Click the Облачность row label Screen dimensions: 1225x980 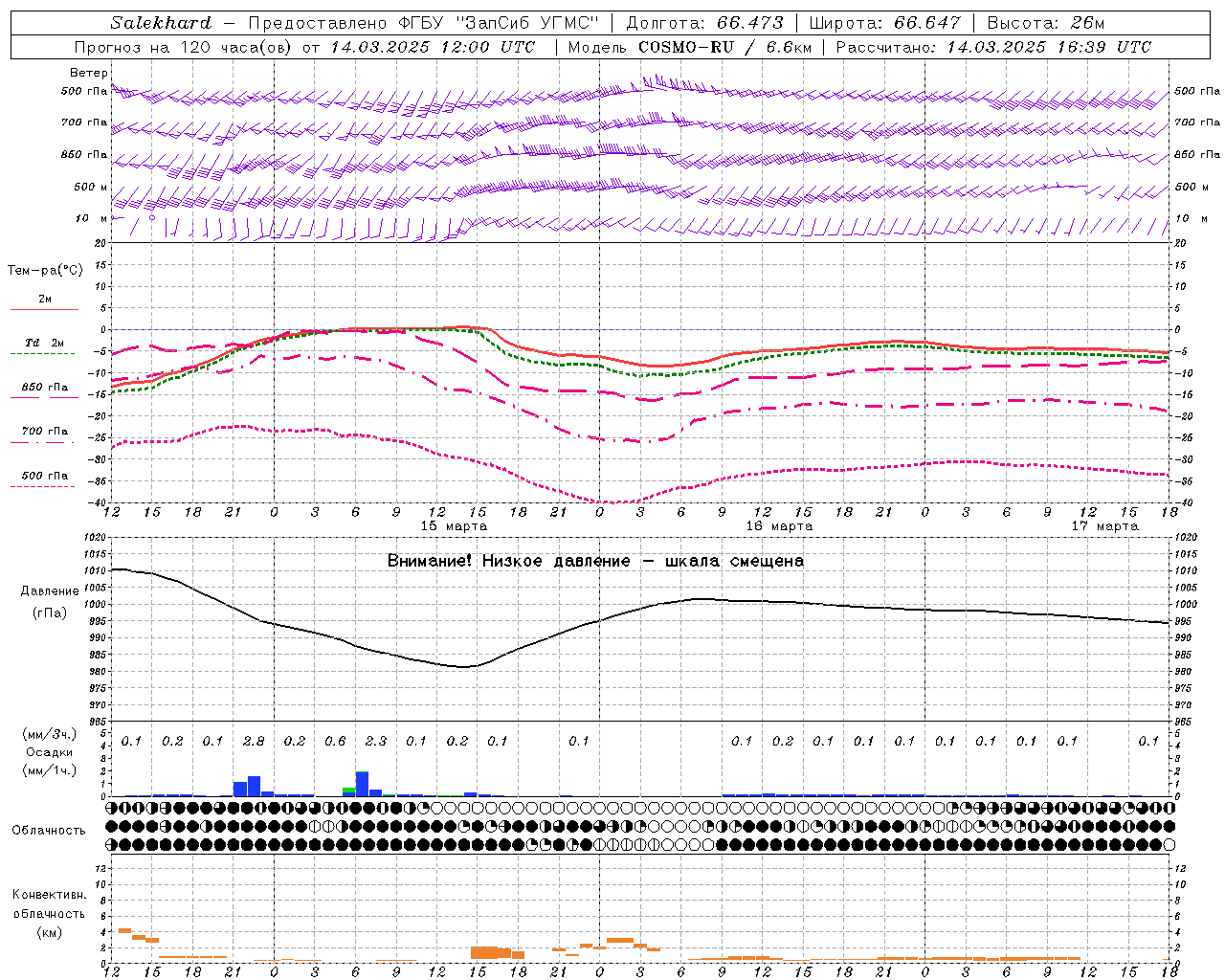point(49,830)
